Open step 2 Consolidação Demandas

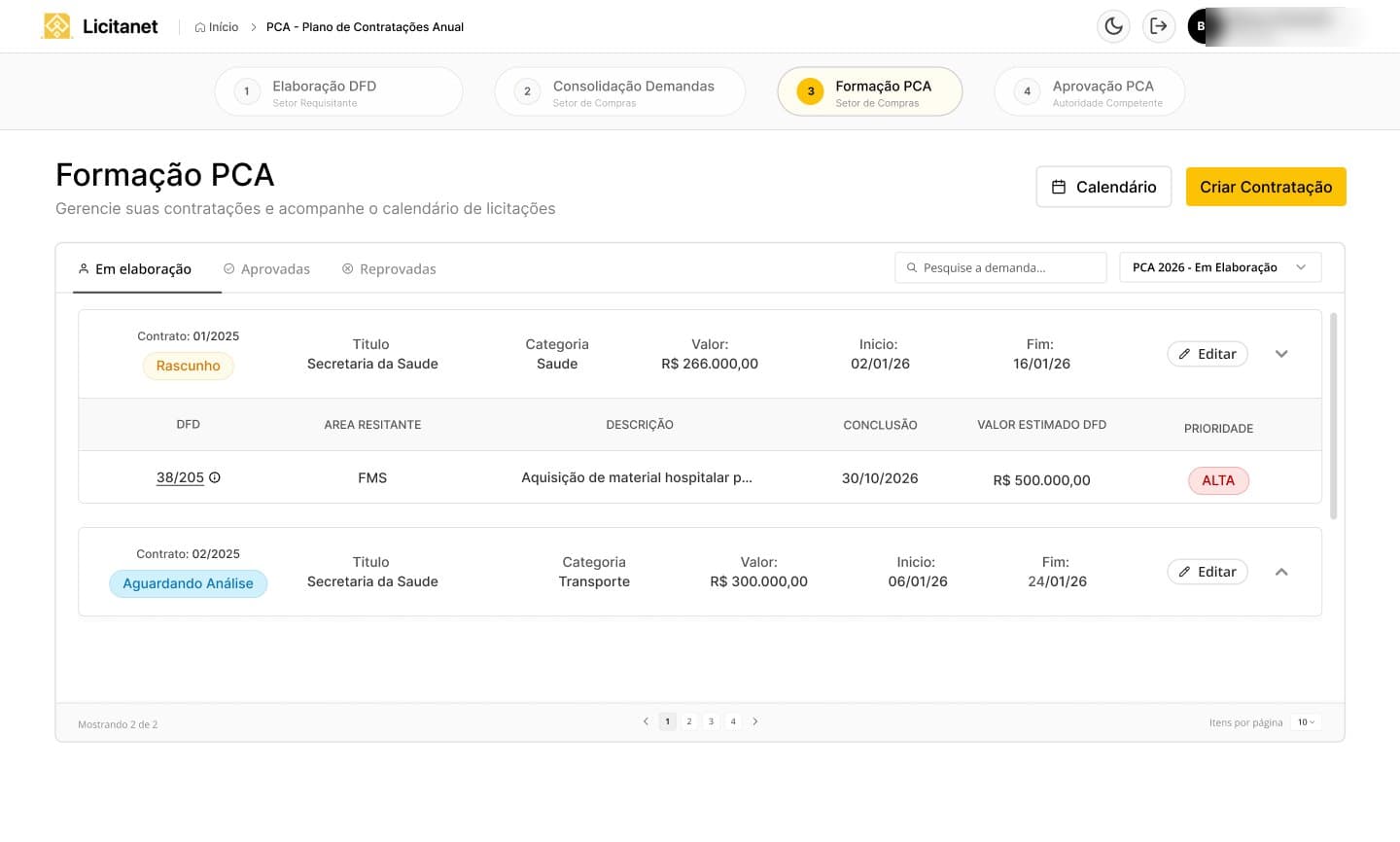pos(619,91)
